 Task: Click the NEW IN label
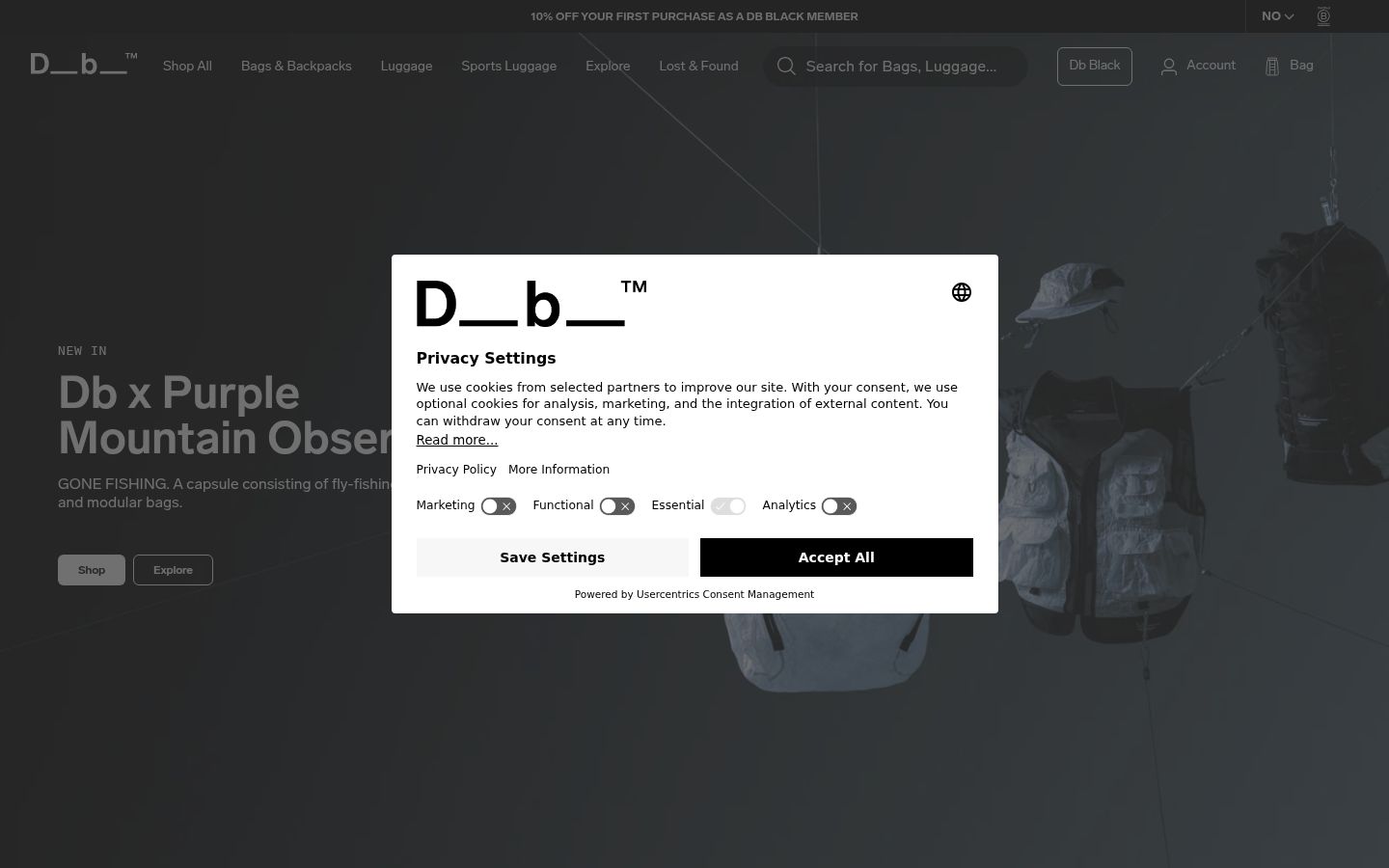tap(82, 351)
